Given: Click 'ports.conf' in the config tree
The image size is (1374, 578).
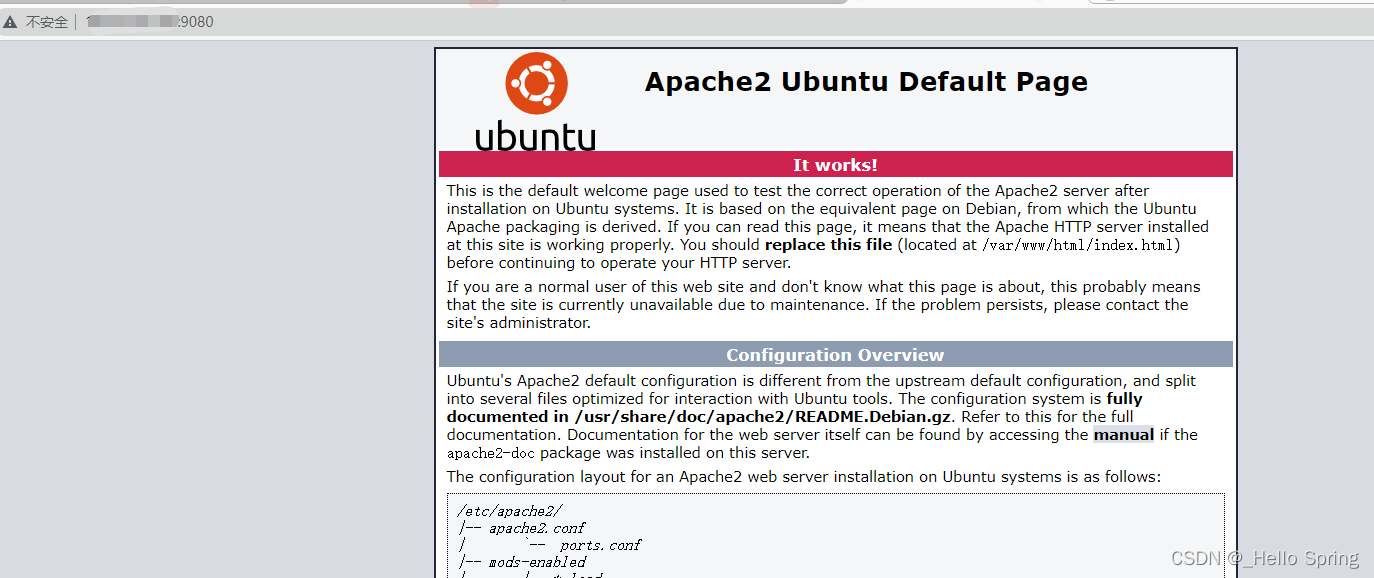Looking at the screenshot, I should [x=600, y=546].
